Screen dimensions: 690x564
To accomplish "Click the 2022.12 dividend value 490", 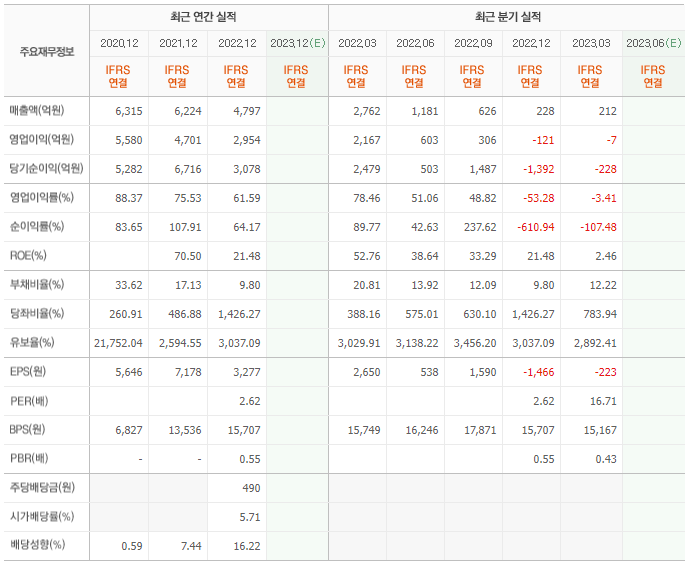I will 251,488.
